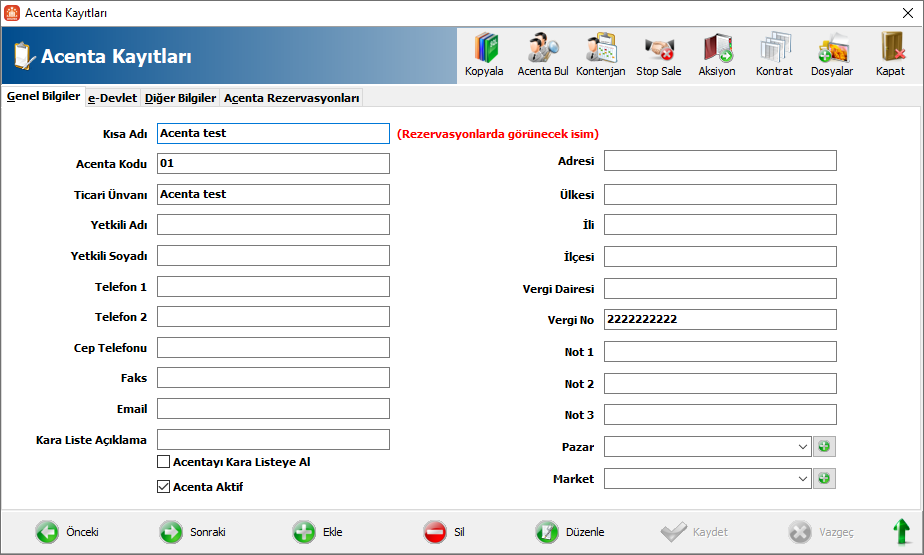Go to the Sonraki record
Image resolution: width=924 pixels, height=555 pixels.
(193, 532)
